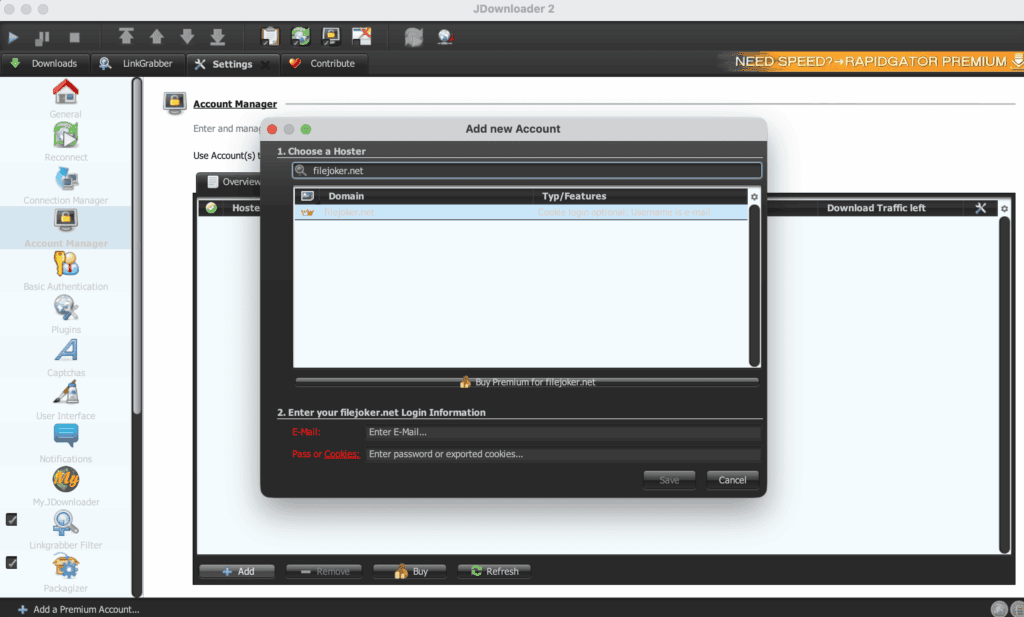The image size is (1024, 617).
Task: Click the settings sidebar scrollbar
Action: click(136, 246)
